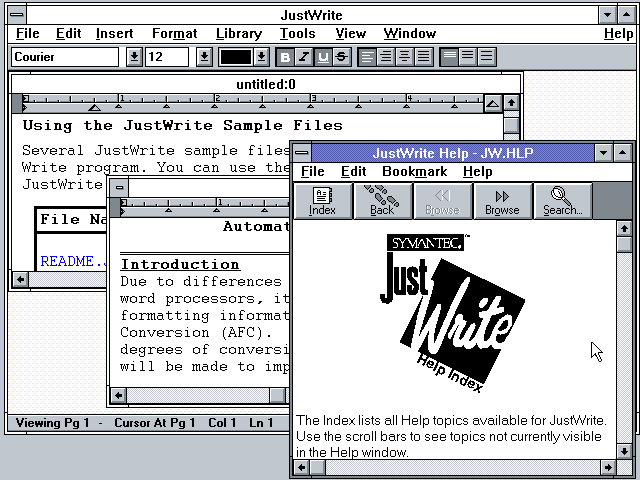640x480 pixels.
Task: Open the Edit menu in JustWrite
Action: click(x=69, y=33)
